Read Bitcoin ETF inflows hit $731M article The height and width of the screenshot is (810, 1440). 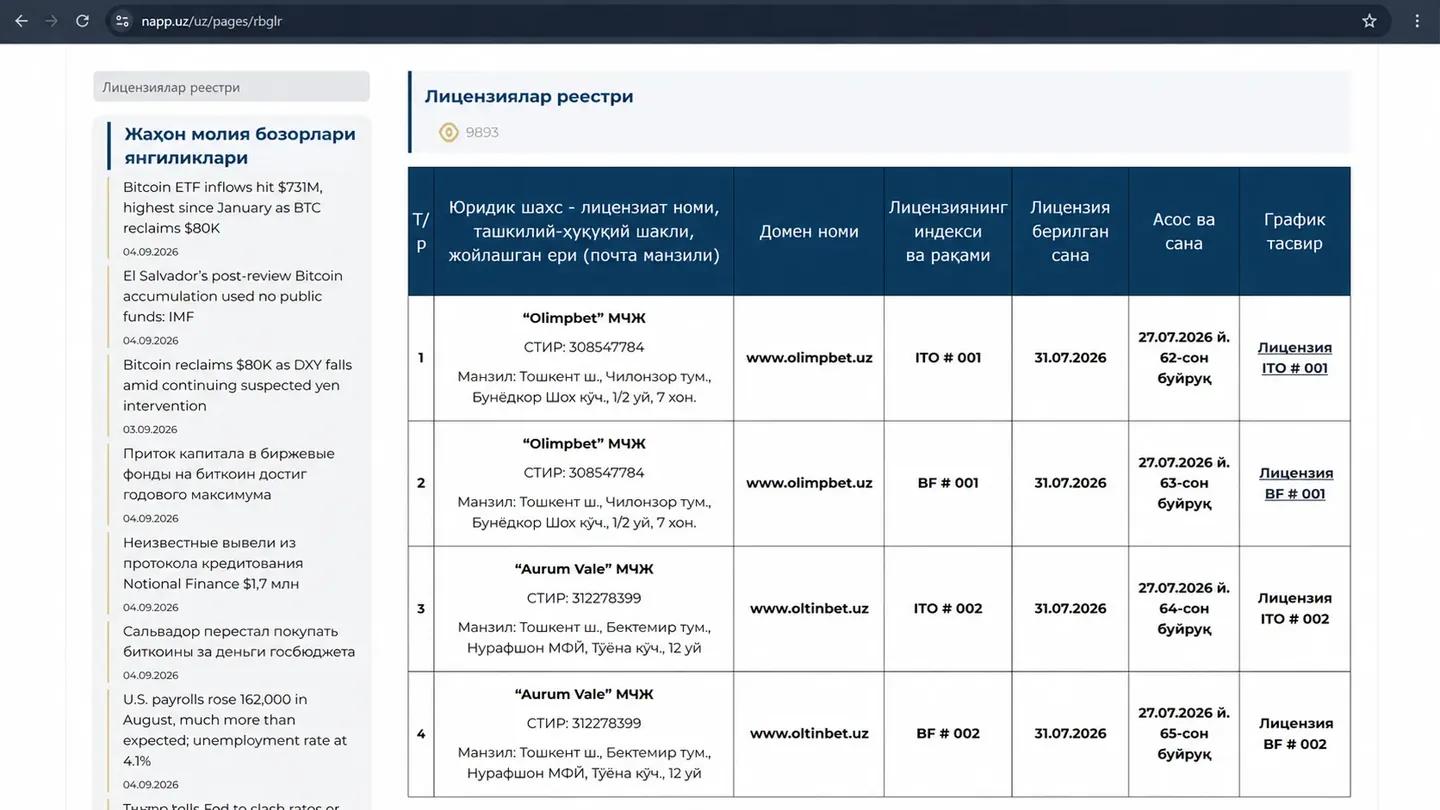click(223, 207)
